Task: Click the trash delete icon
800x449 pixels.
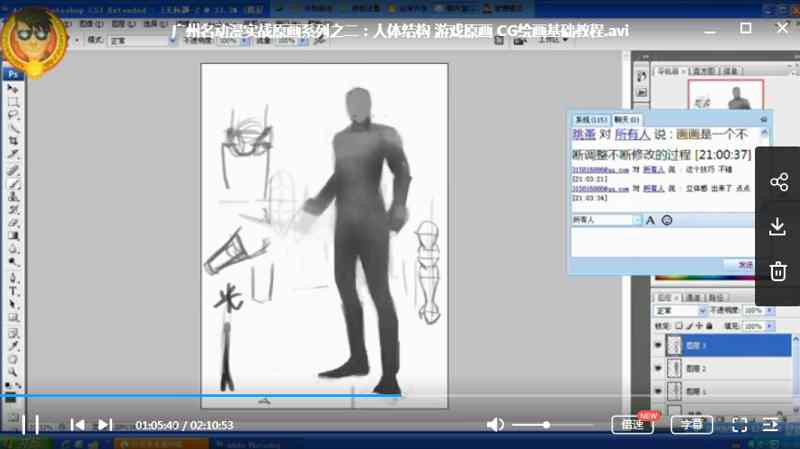Action: click(778, 271)
